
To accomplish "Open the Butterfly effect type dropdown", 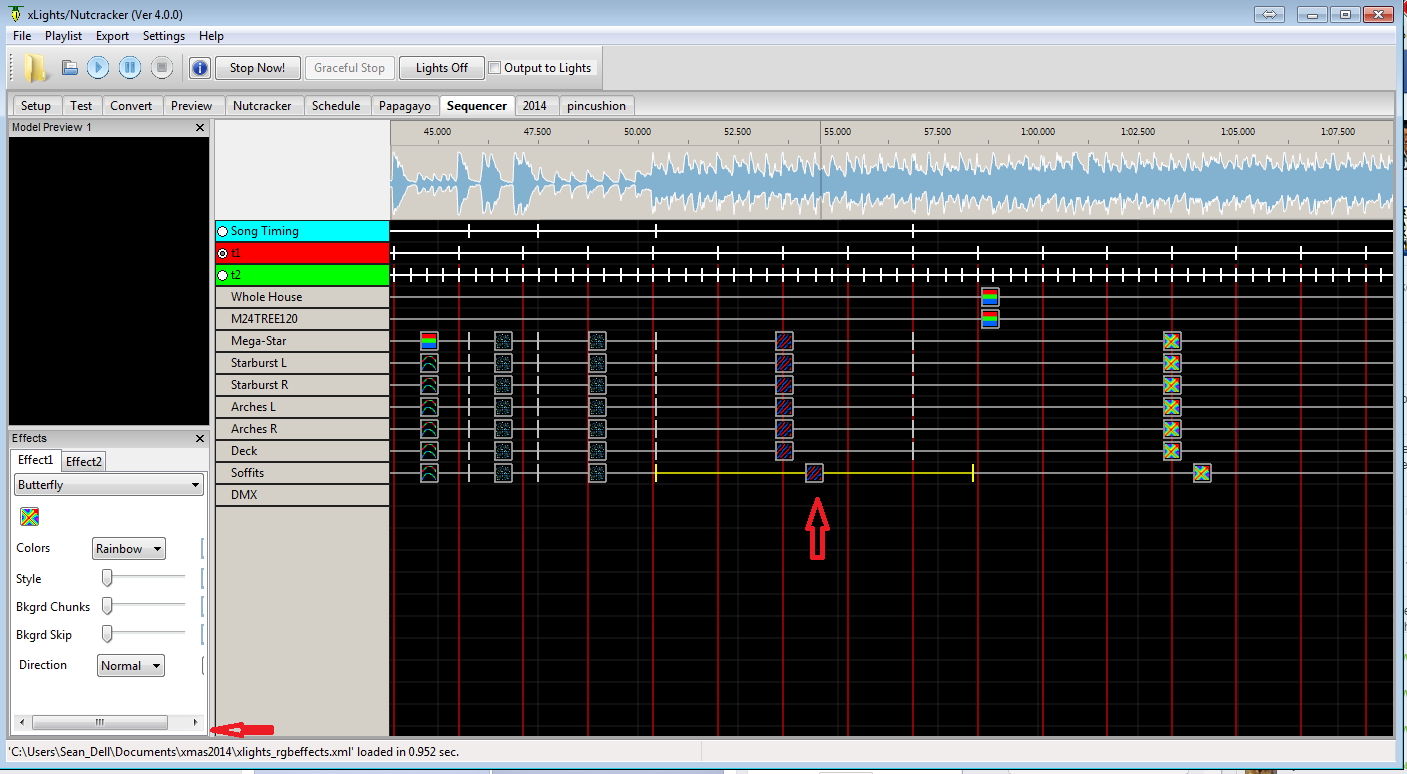I will coord(109,485).
